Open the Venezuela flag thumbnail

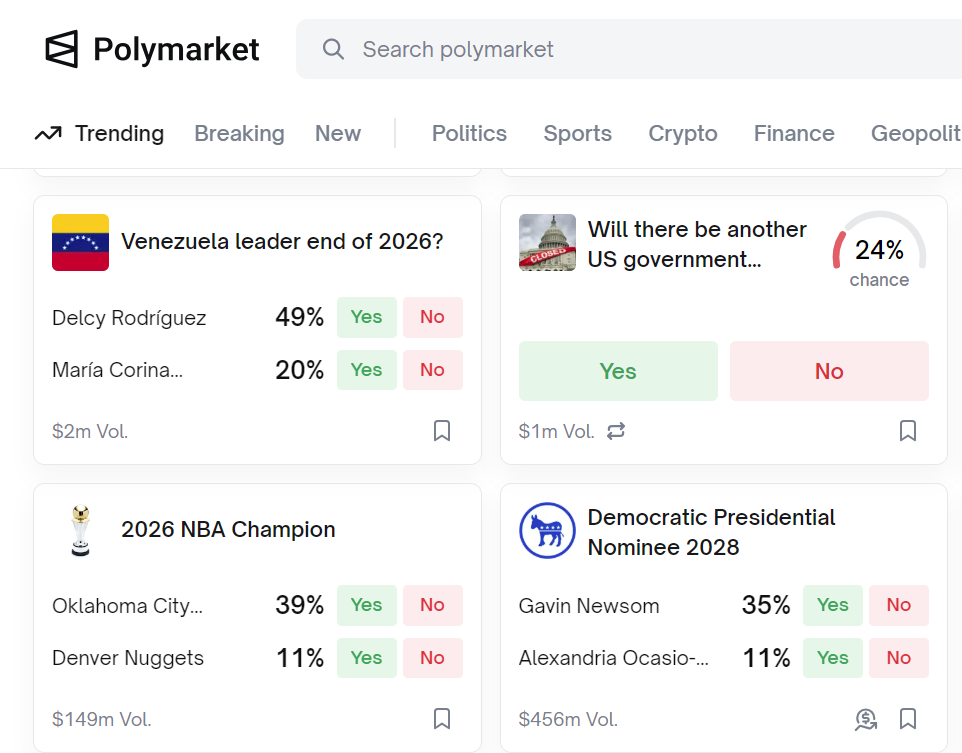(80, 242)
